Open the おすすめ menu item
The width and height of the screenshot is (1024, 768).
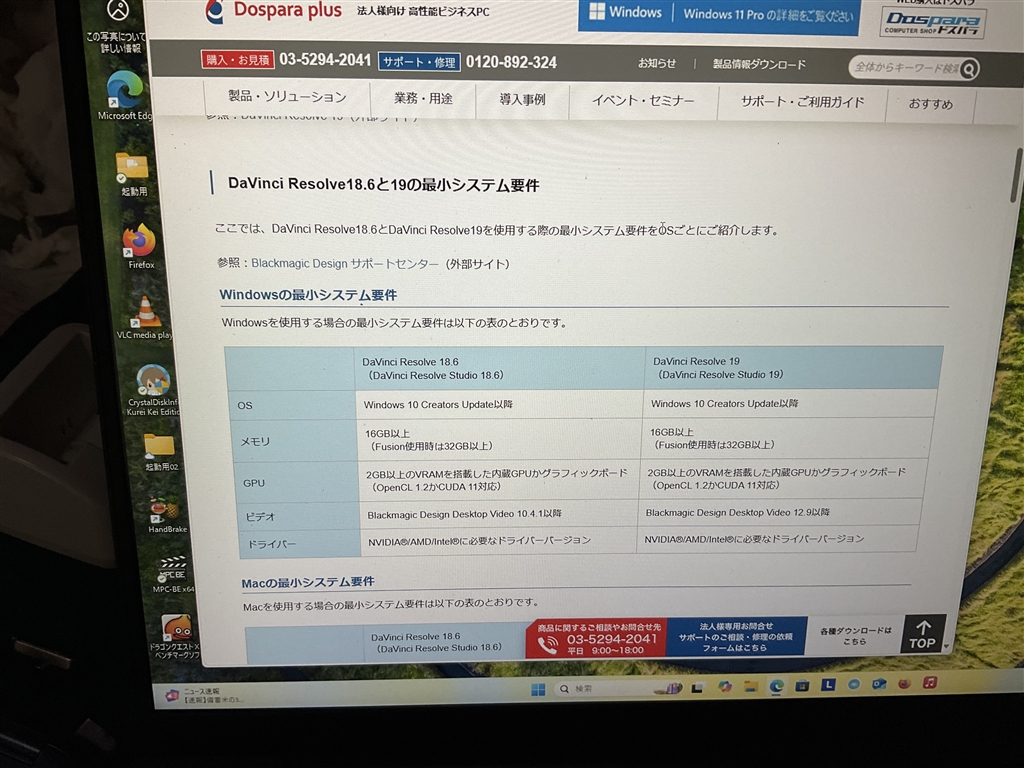[x=931, y=104]
